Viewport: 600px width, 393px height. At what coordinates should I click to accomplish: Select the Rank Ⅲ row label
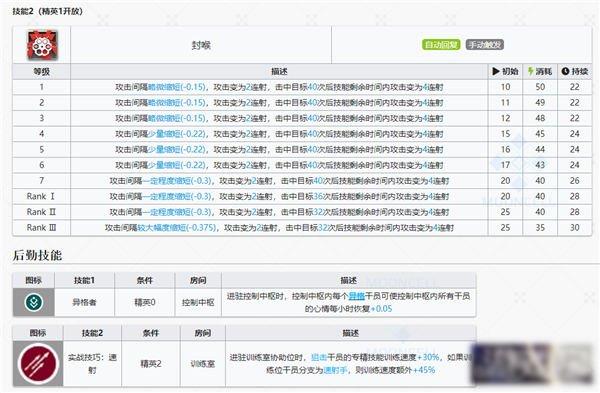(x=41, y=227)
